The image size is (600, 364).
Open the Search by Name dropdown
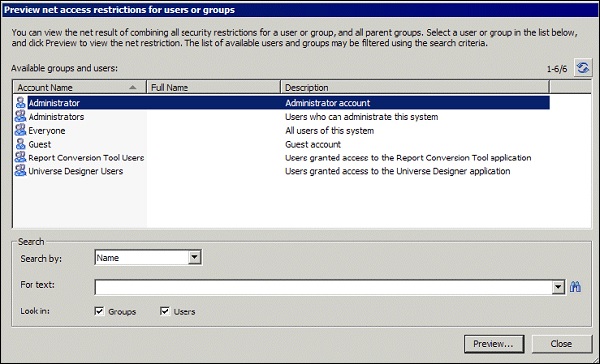pyautogui.click(x=194, y=257)
